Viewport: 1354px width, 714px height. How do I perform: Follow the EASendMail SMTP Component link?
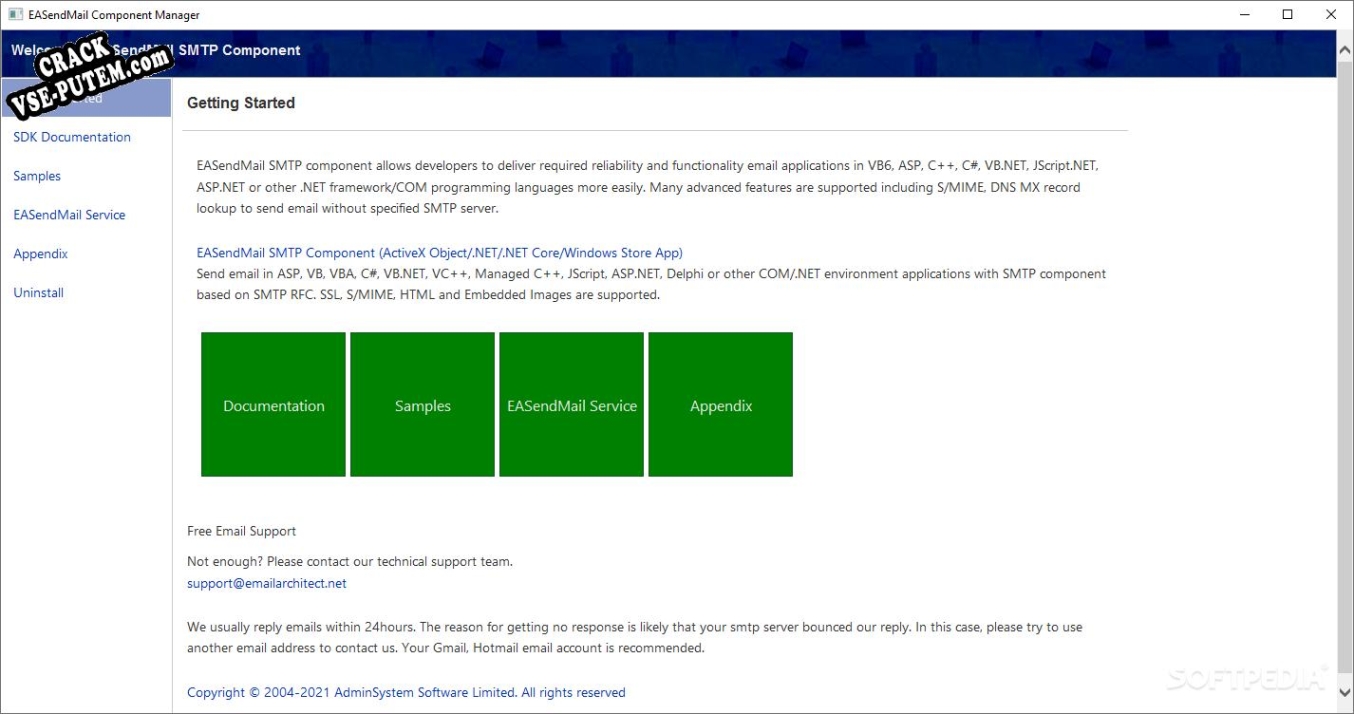tap(440, 253)
